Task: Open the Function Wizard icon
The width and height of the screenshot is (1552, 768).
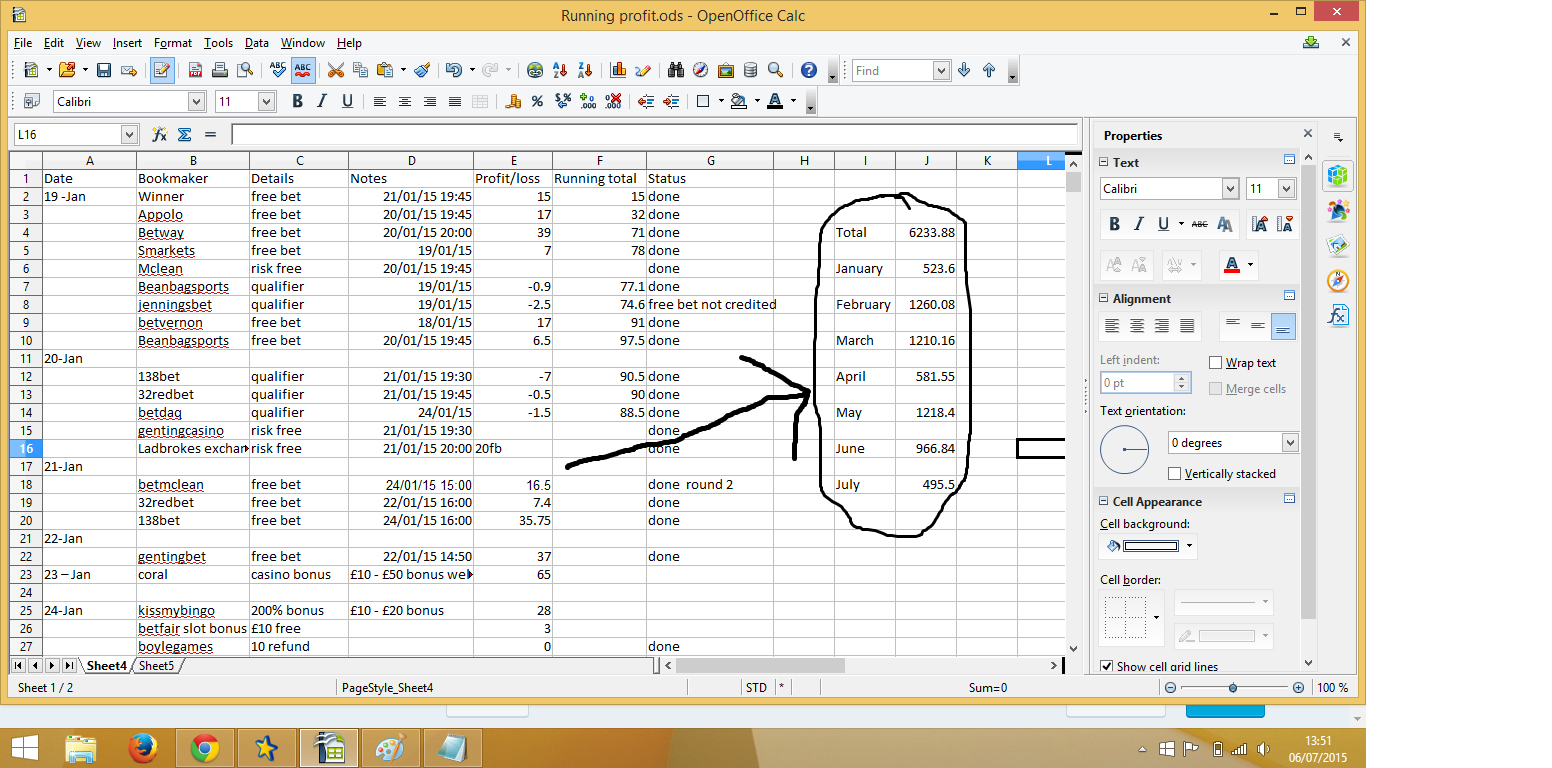Action: click(x=159, y=134)
